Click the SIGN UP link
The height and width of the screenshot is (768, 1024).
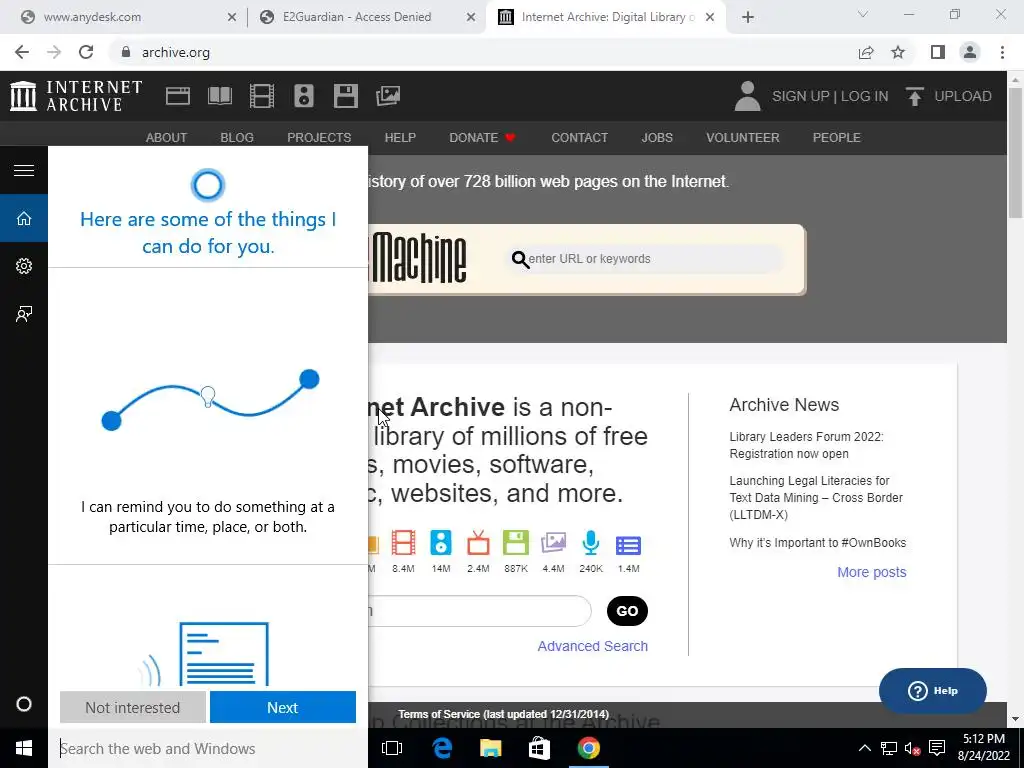click(x=801, y=96)
